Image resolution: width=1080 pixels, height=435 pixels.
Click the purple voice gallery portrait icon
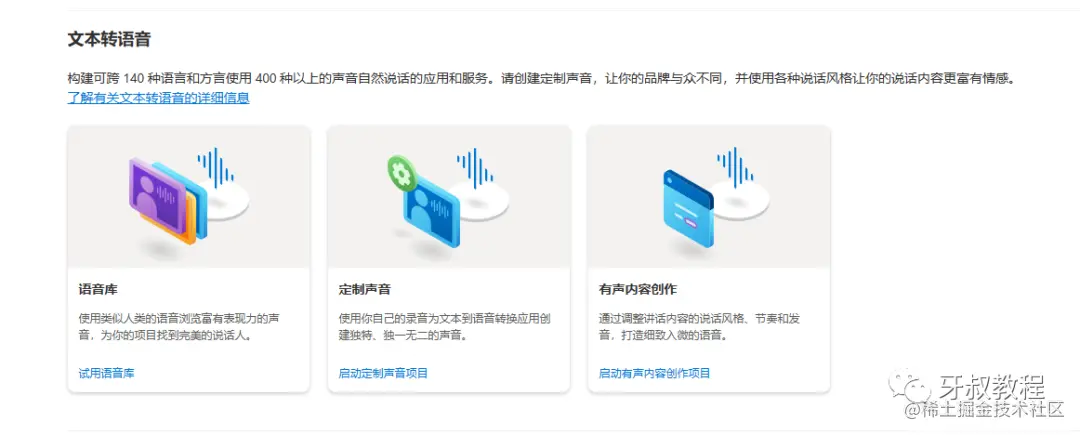(156, 195)
